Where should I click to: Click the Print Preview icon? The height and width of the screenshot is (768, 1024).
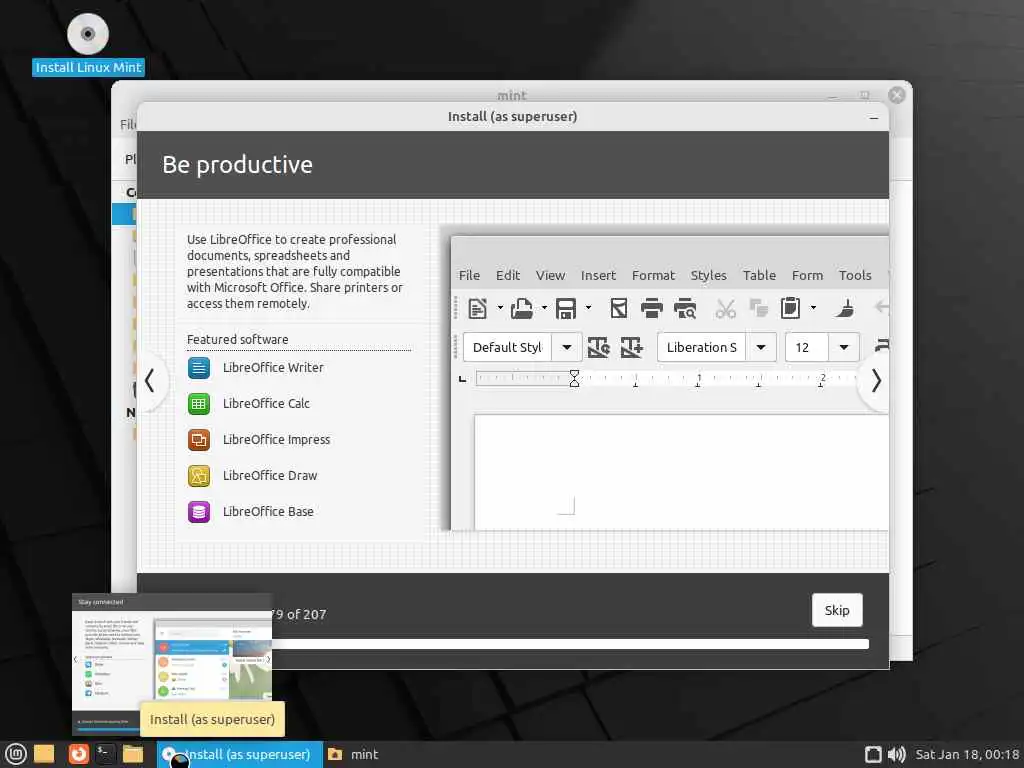coord(685,308)
